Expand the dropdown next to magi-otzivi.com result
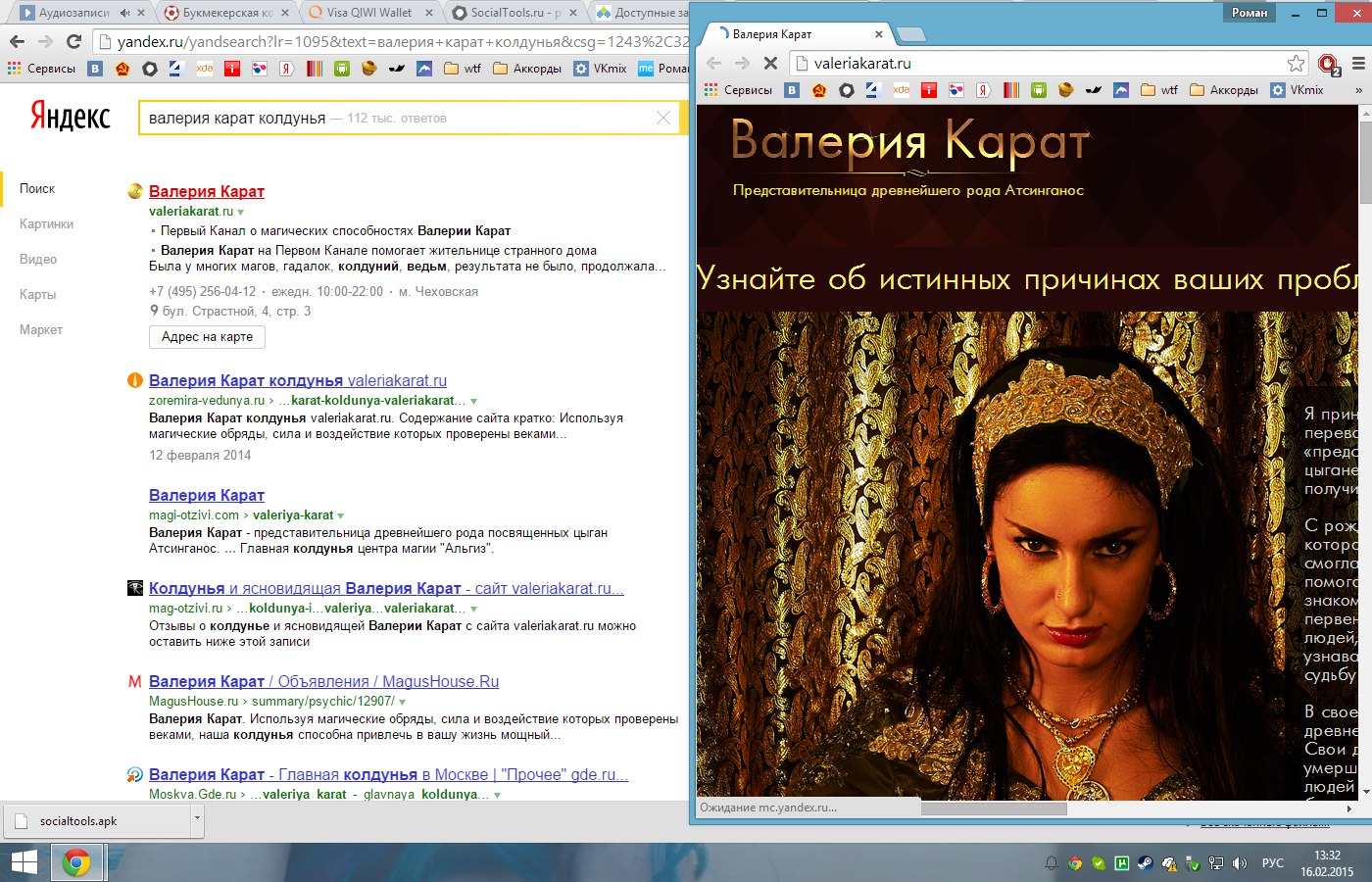The image size is (1372, 882). (x=341, y=515)
